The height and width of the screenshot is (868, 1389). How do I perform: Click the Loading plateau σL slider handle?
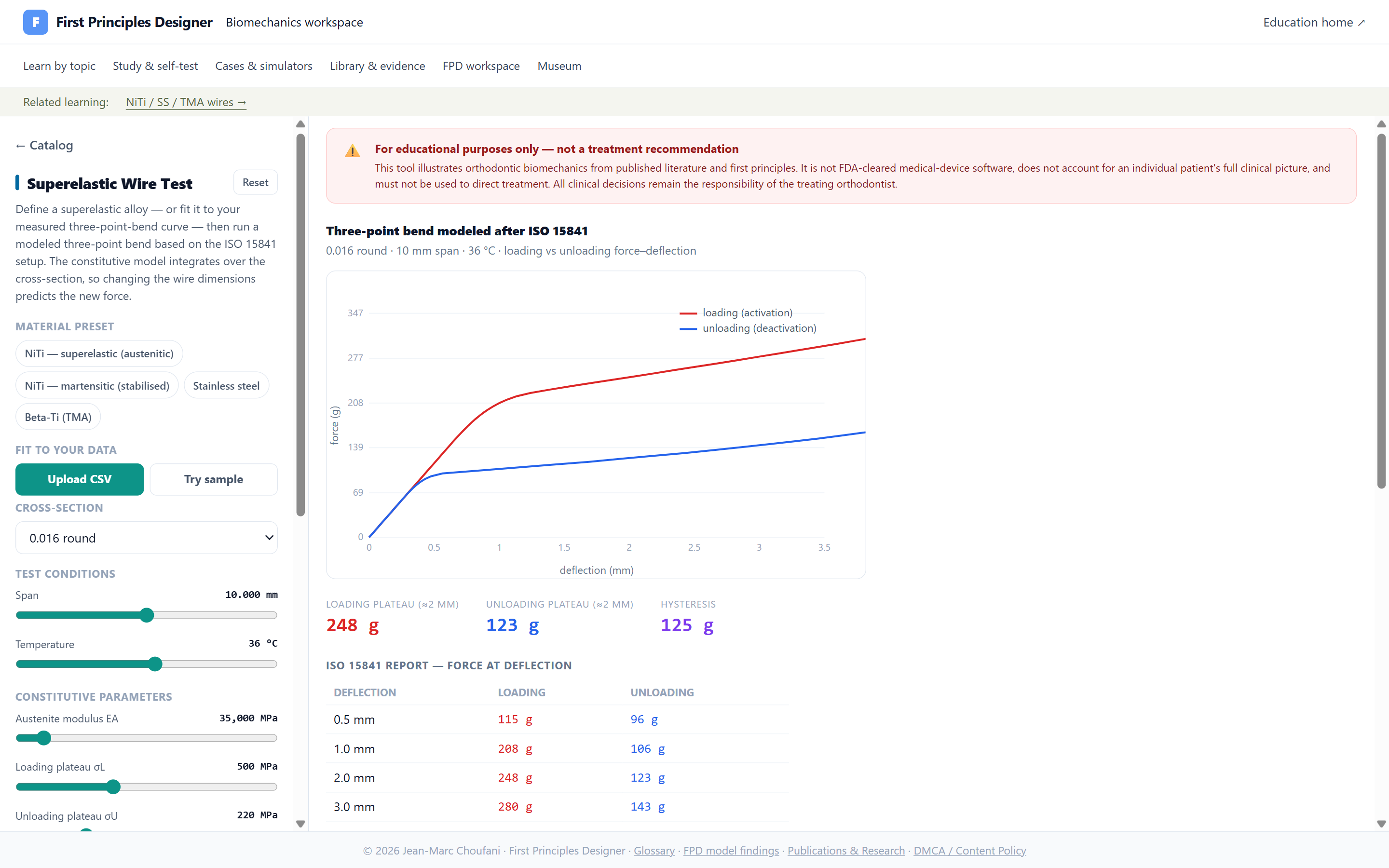[x=114, y=787]
